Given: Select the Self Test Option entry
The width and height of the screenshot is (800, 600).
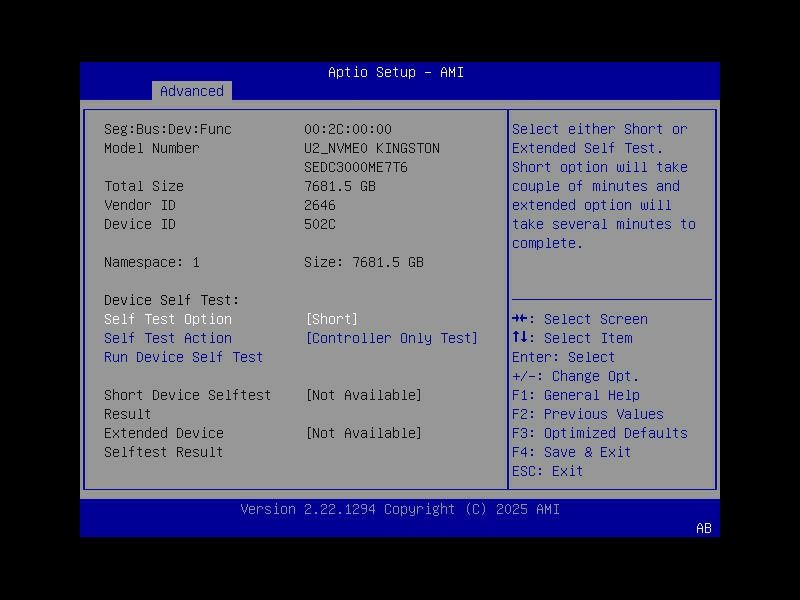Looking at the screenshot, I should tap(169, 318).
